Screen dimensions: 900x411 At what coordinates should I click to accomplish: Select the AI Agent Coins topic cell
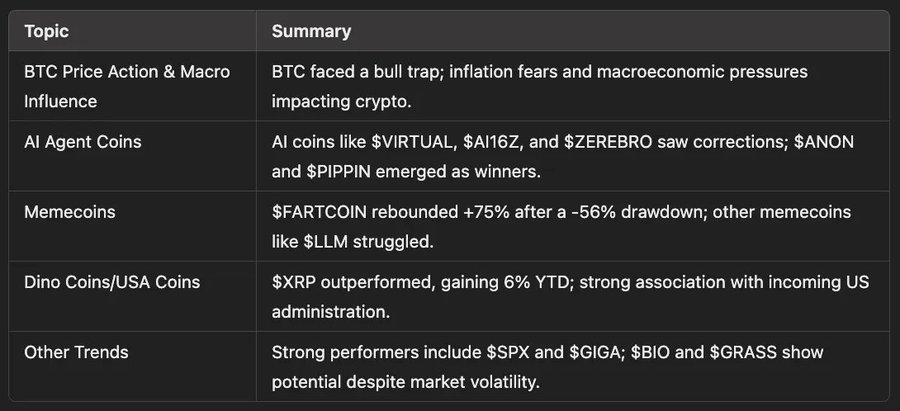pos(82,142)
